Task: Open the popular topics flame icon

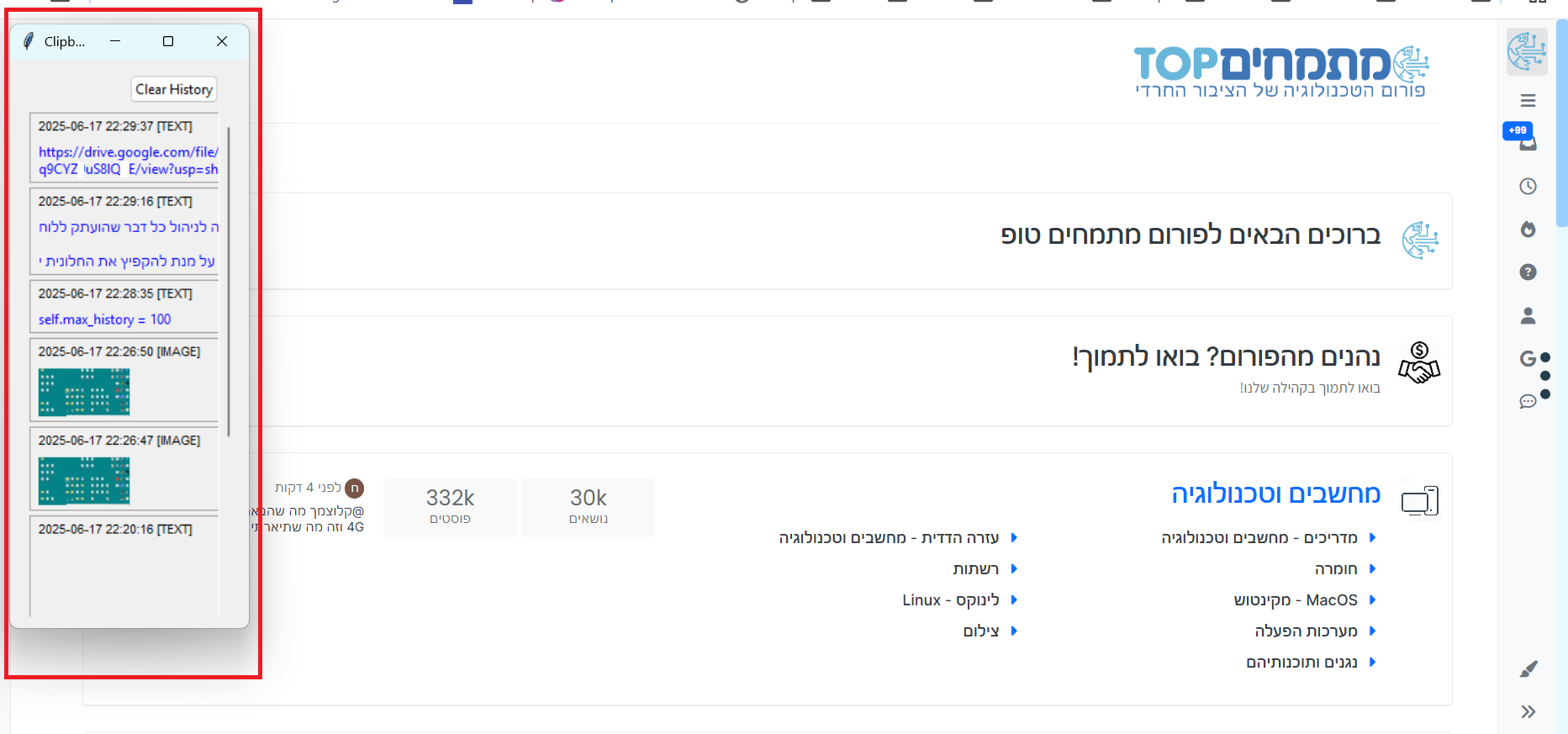Action: point(1528,230)
